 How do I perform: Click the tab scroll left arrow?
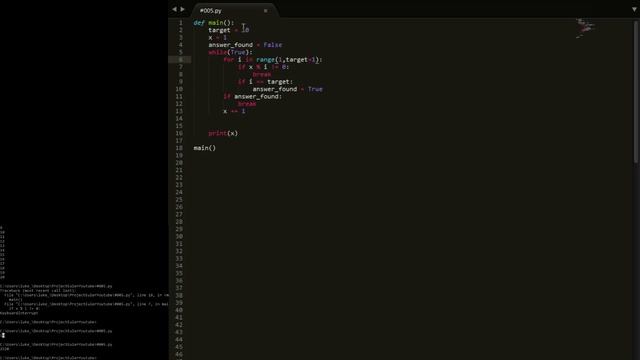(174, 9)
